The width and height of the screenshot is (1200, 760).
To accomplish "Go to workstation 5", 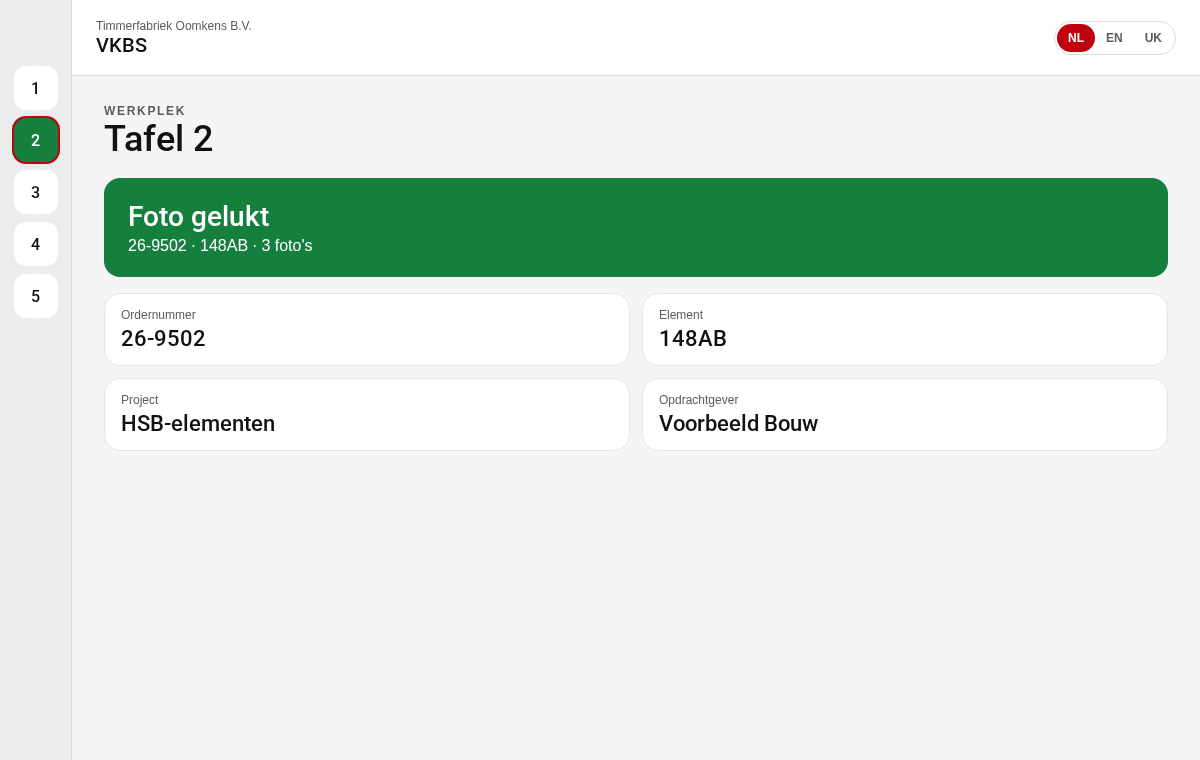I will tap(36, 296).
